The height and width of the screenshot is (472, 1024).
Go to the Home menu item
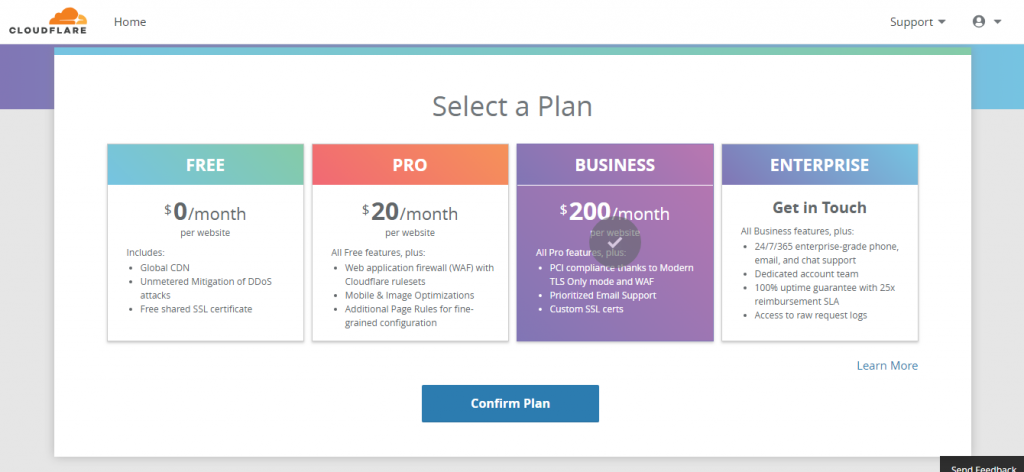pos(130,22)
